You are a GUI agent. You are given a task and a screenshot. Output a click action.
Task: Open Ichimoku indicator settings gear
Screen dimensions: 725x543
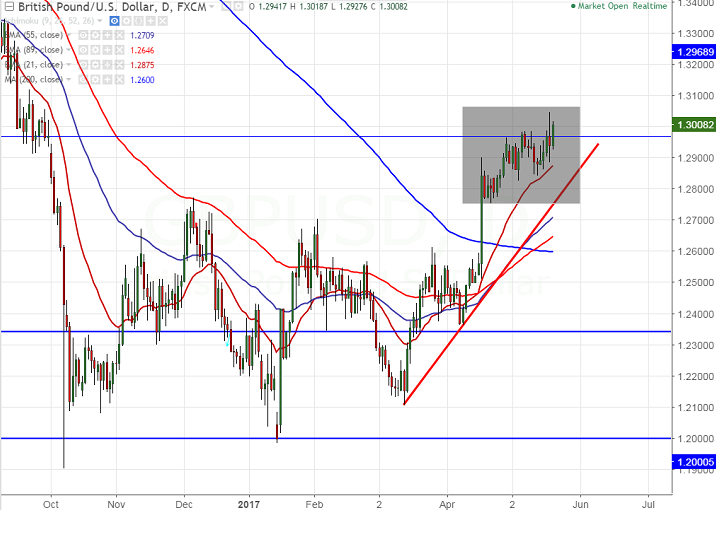[126, 21]
